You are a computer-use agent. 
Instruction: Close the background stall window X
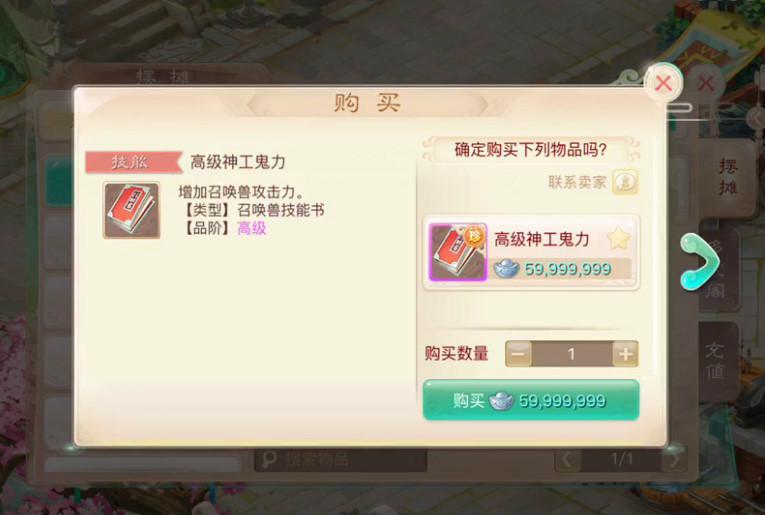pos(705,83)
